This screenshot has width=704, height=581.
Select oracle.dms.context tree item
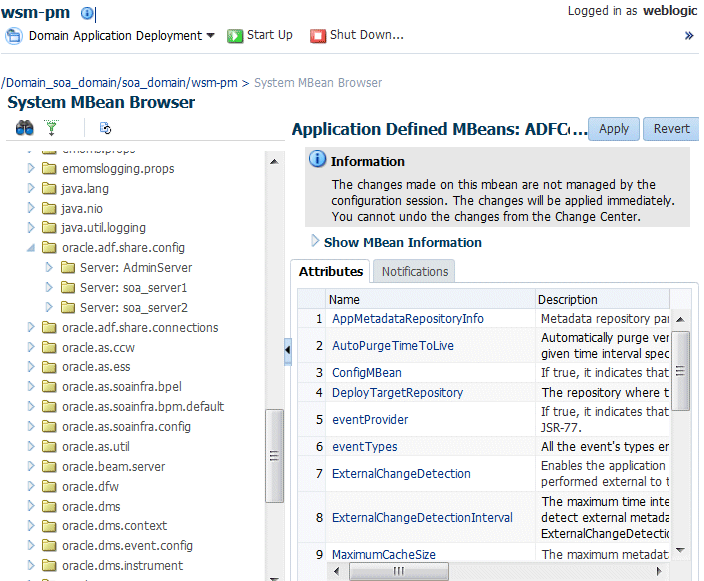point(114,525)
